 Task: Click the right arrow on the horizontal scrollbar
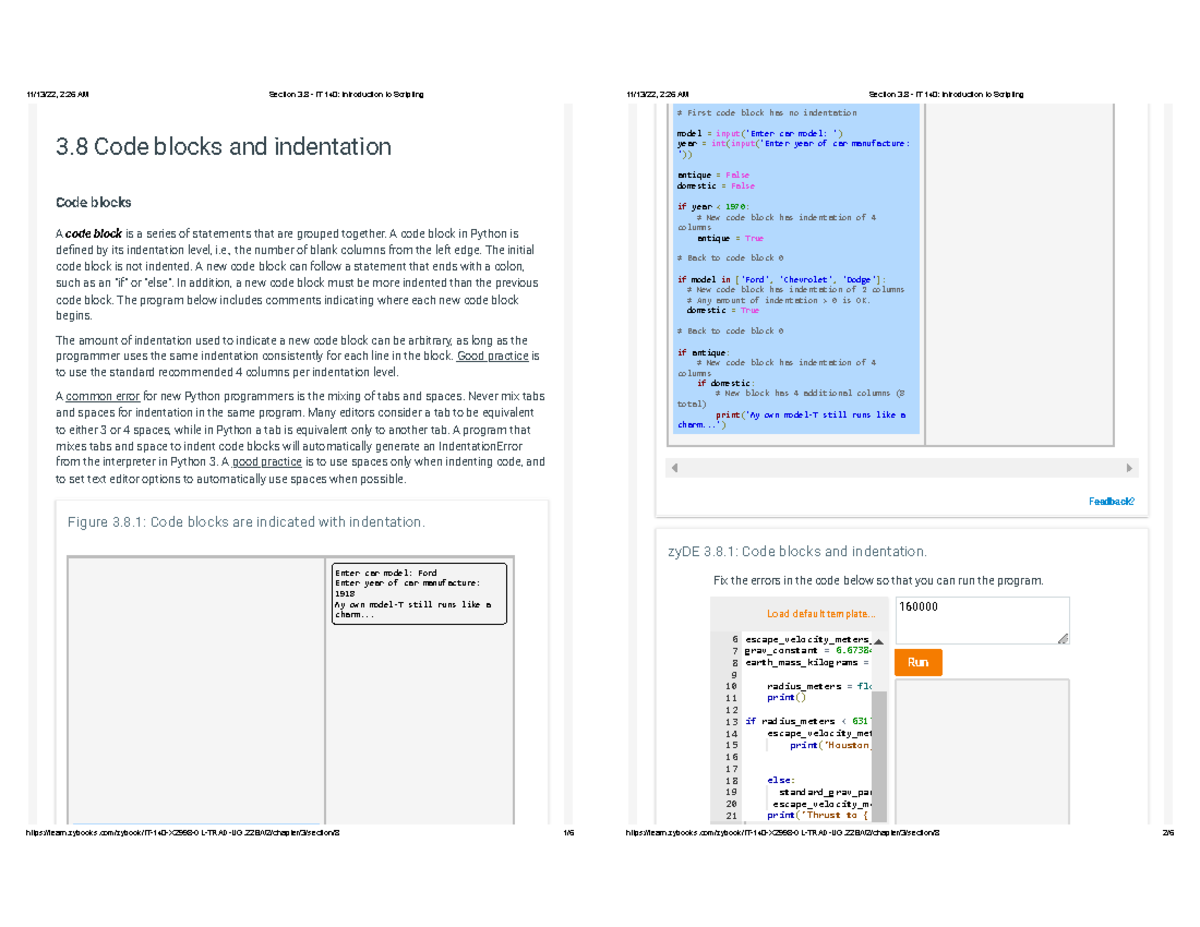click(1130, 467)
